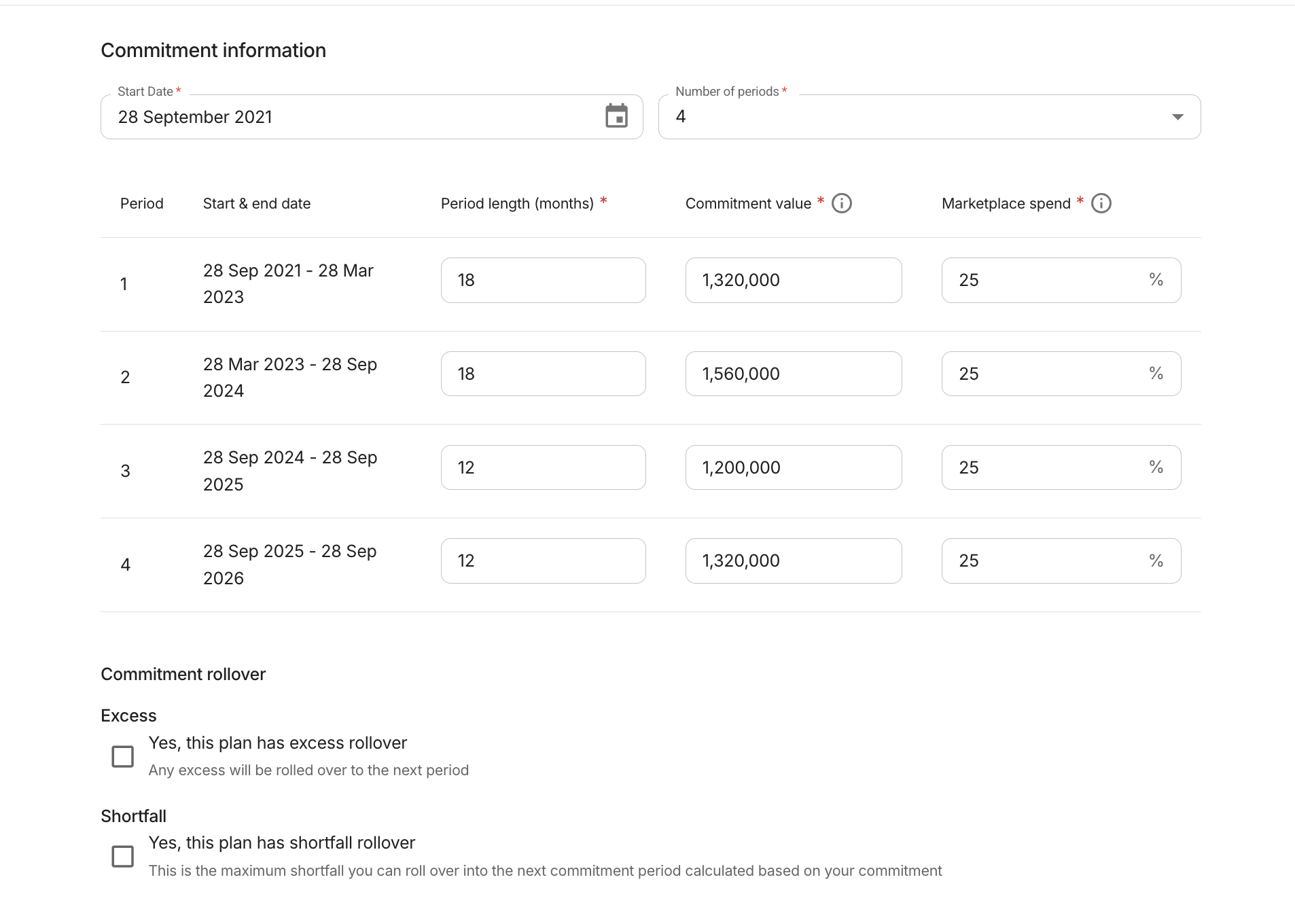Click the Commitment information heading
The width and height of the screenshot is (1295, 924).
coord(213,50)
